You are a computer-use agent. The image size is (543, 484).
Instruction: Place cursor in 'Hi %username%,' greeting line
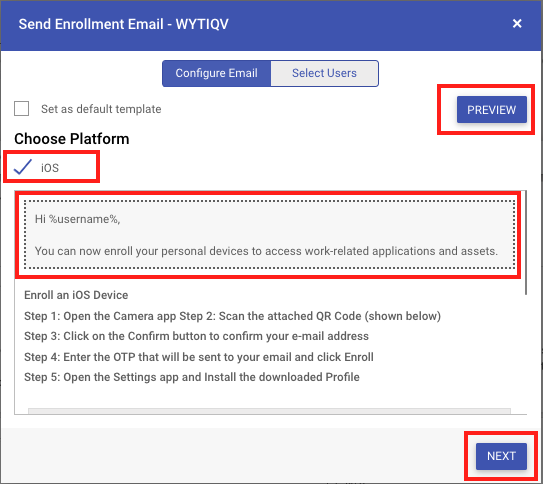[78, 219]
